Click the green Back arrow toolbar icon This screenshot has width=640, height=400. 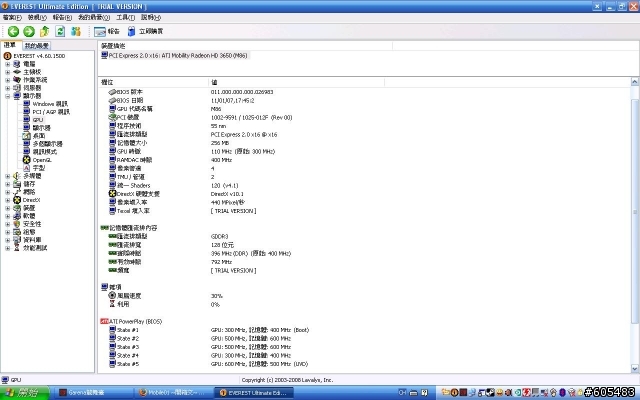pyautogui.click(x=13, y=31)
